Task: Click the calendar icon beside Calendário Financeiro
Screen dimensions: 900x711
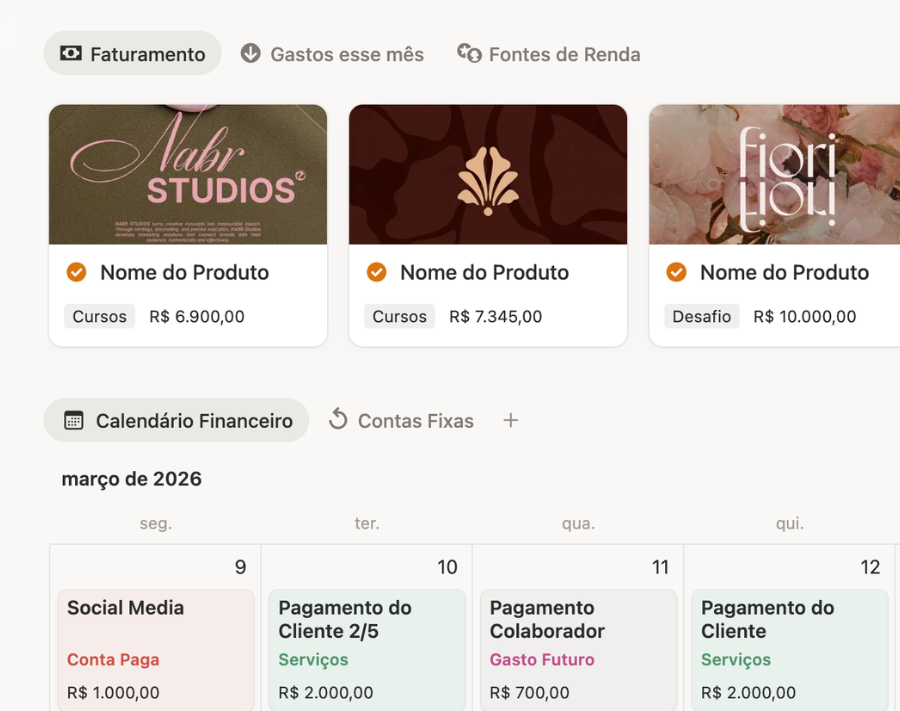Action: [74, 421]
